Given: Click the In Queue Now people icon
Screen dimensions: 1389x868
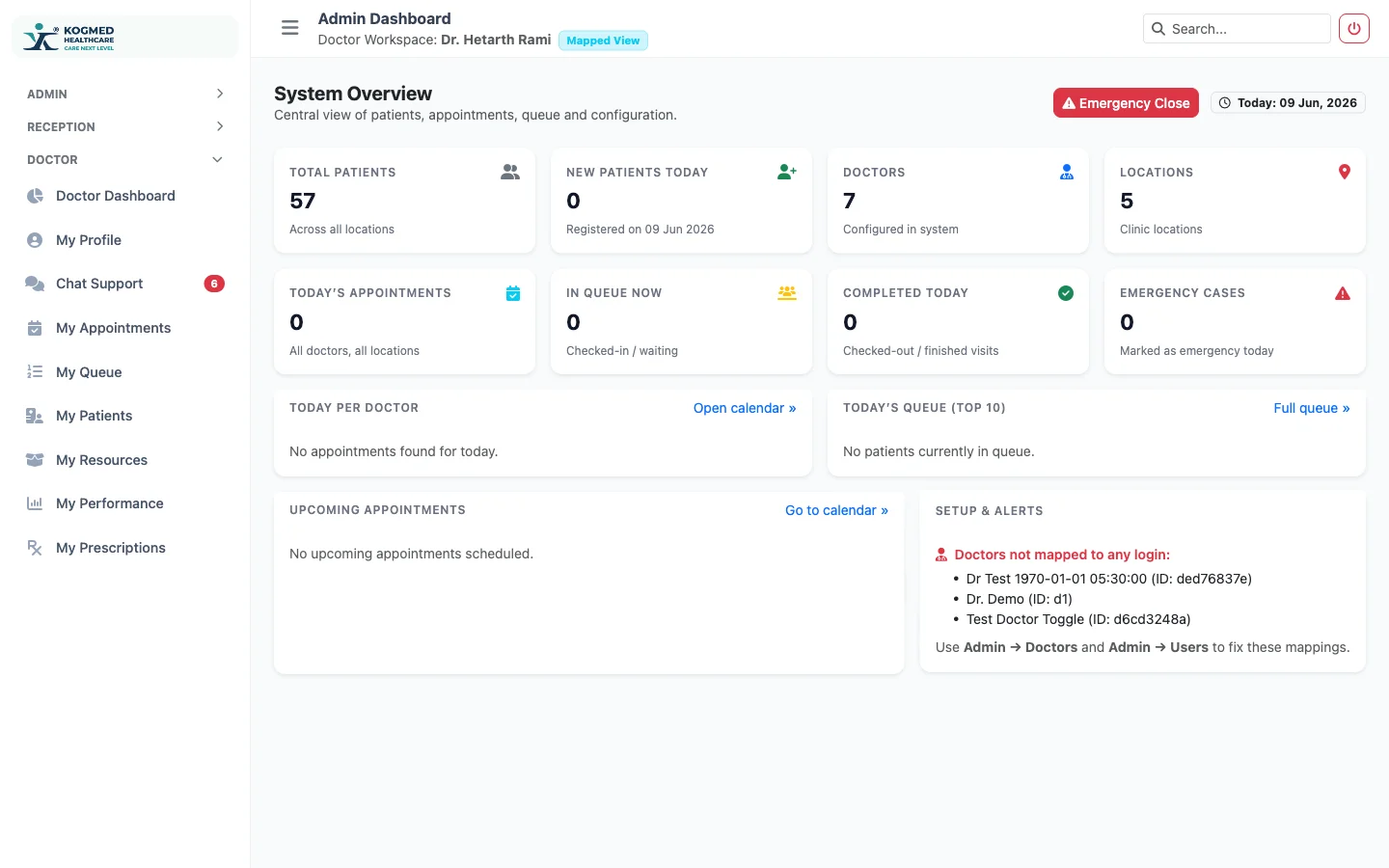Looking at the screenshot, I should pos(787,293).
